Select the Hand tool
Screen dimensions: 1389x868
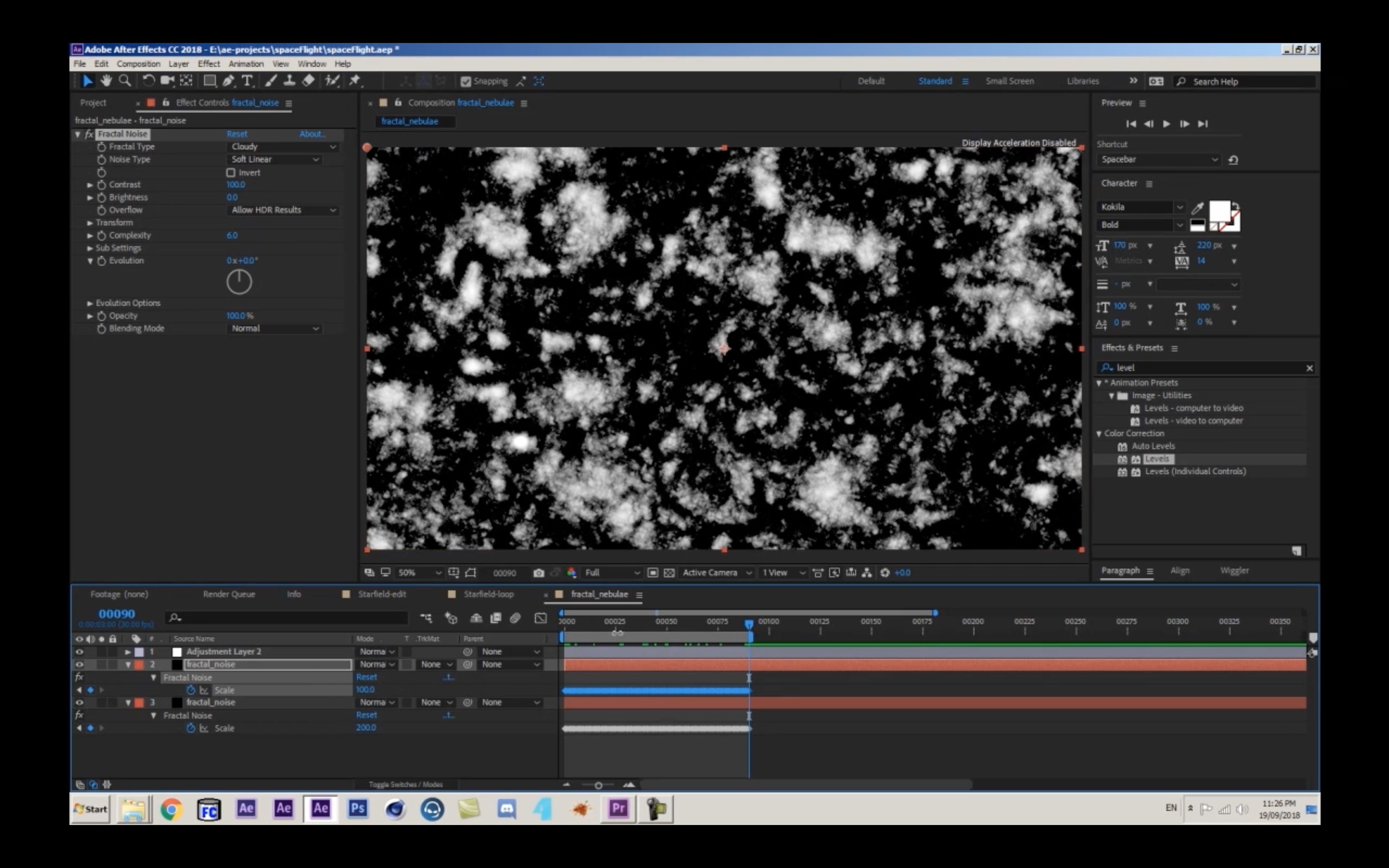pyautogui.click(x=105, y=81)
